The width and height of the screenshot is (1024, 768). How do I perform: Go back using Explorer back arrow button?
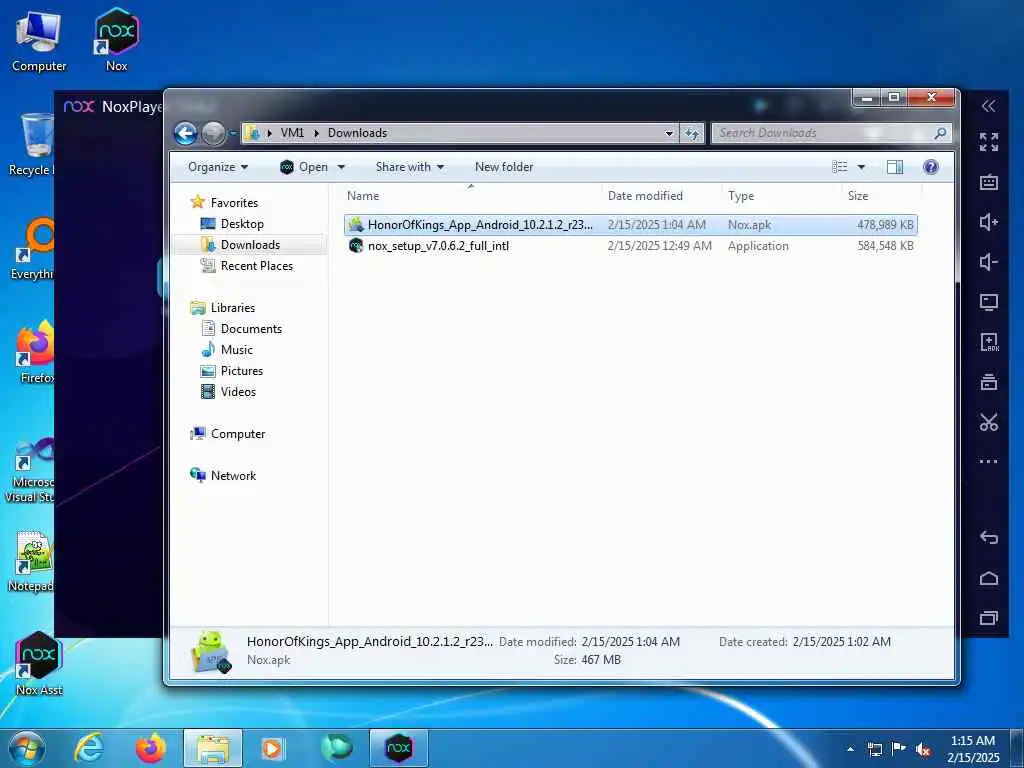pyautogui.click(x=185, y=133)
